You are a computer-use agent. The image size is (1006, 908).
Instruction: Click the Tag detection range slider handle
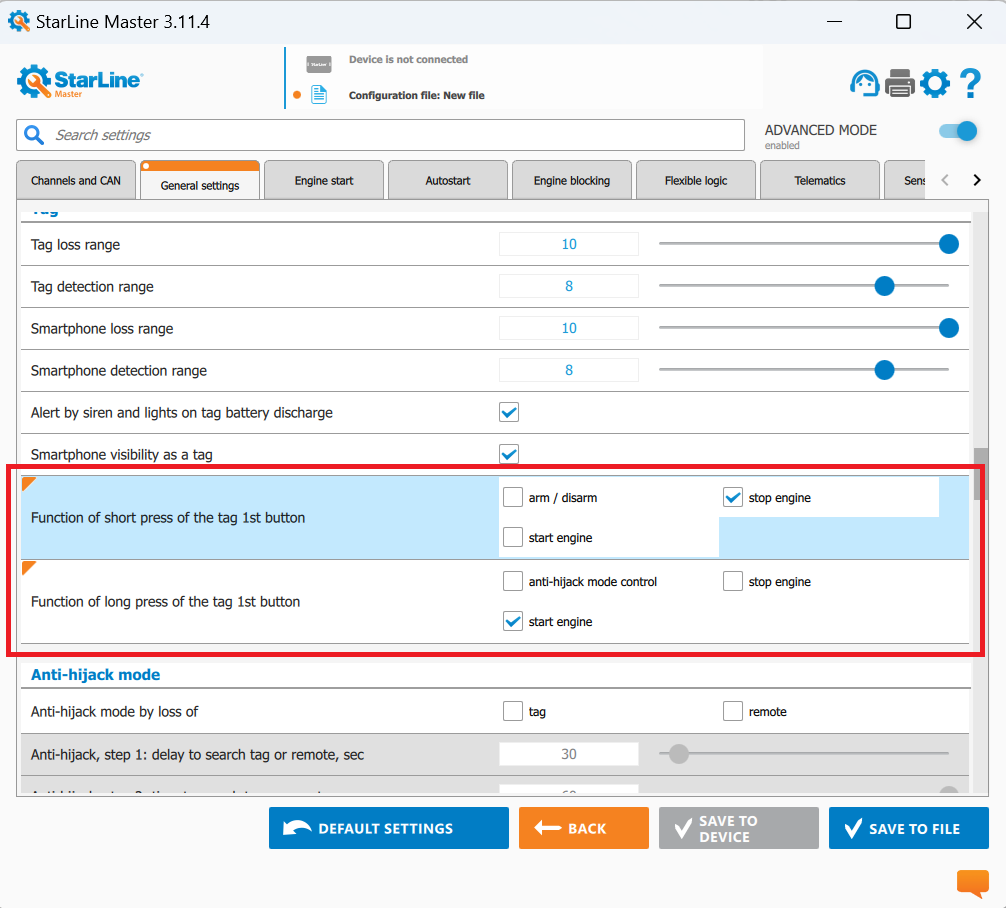pyautogui.click(x=884, y=286)
